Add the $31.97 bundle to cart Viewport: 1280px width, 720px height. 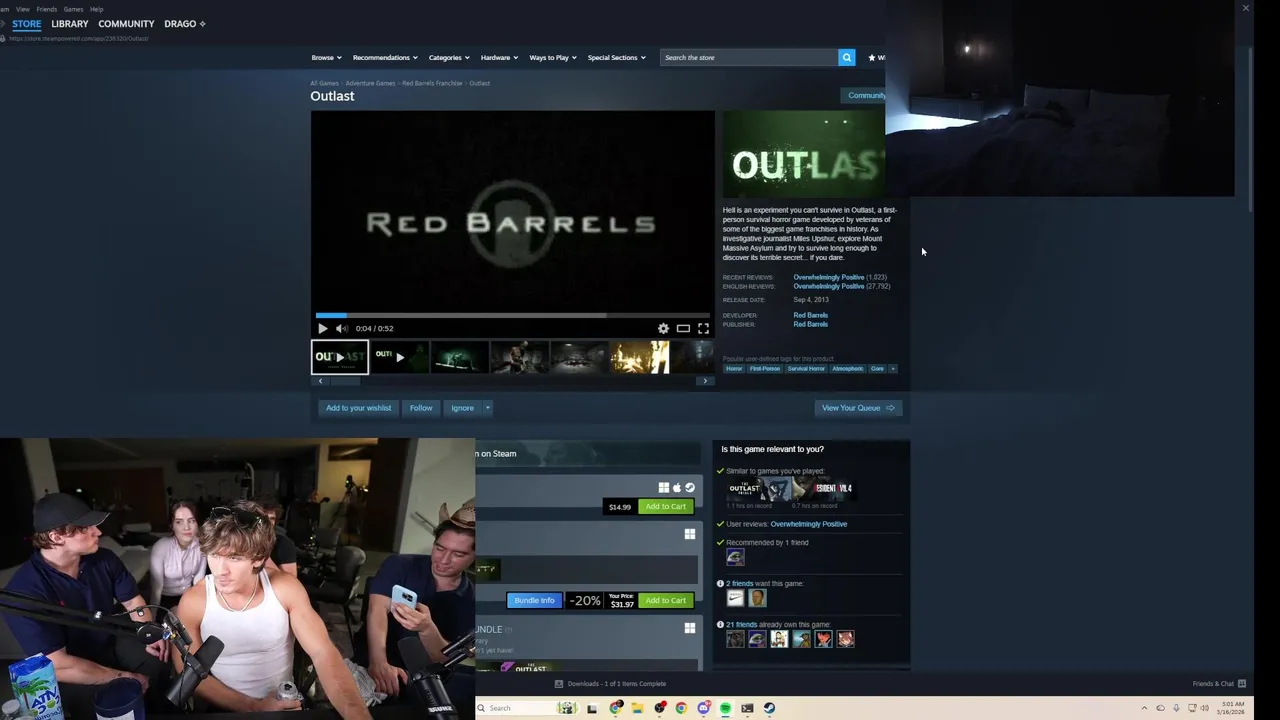click(665, 601)
